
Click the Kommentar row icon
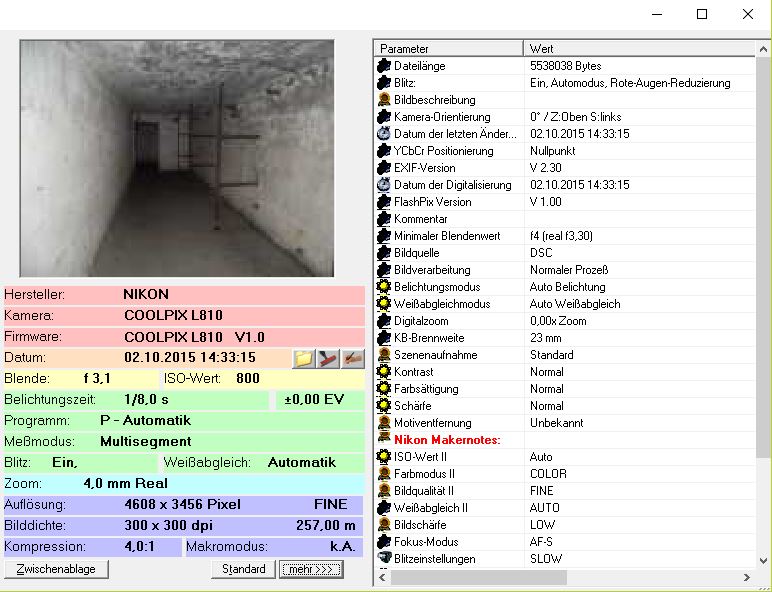point(384,219)
